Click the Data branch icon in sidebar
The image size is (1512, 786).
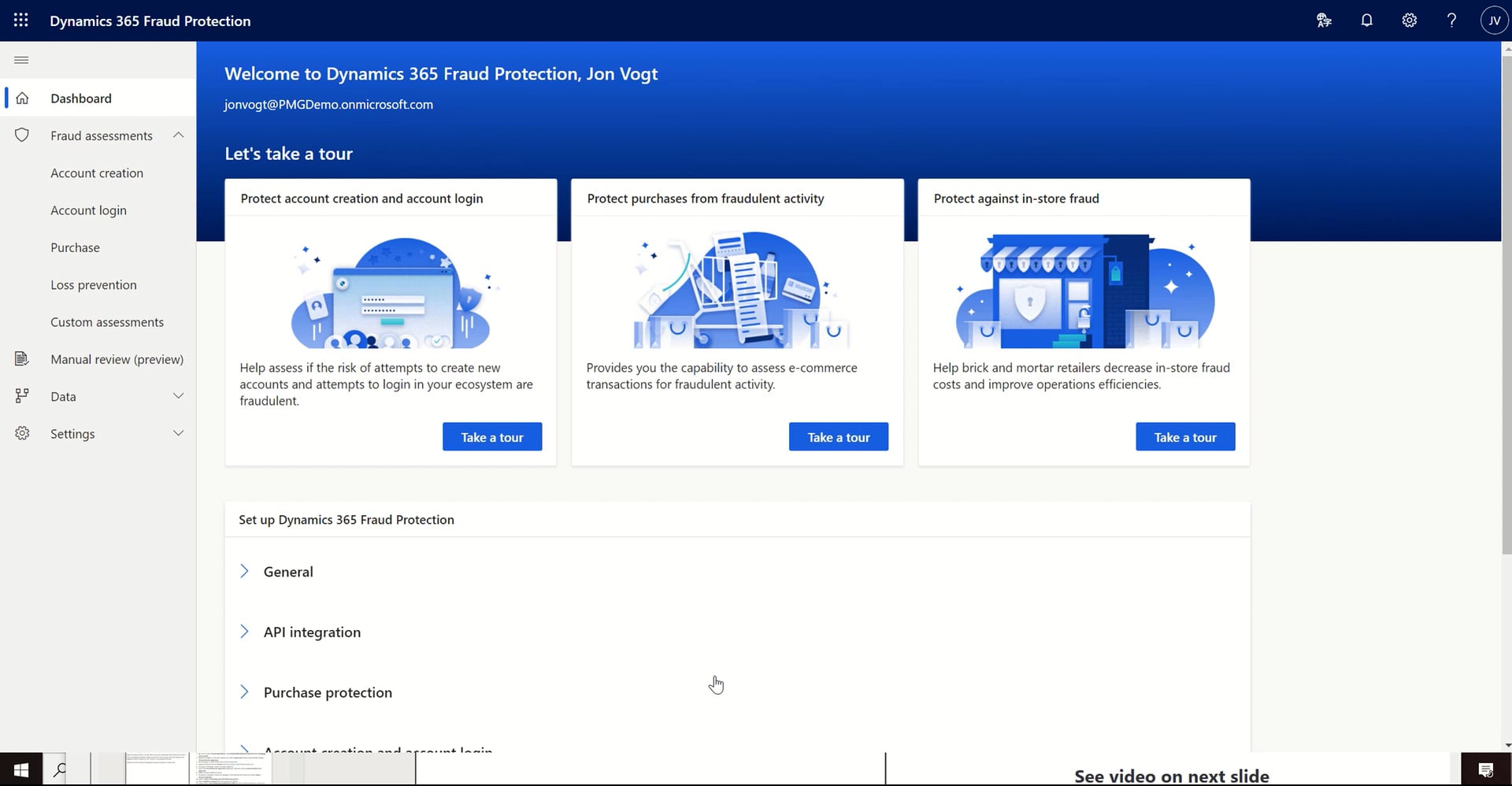(x=21, y=395)
